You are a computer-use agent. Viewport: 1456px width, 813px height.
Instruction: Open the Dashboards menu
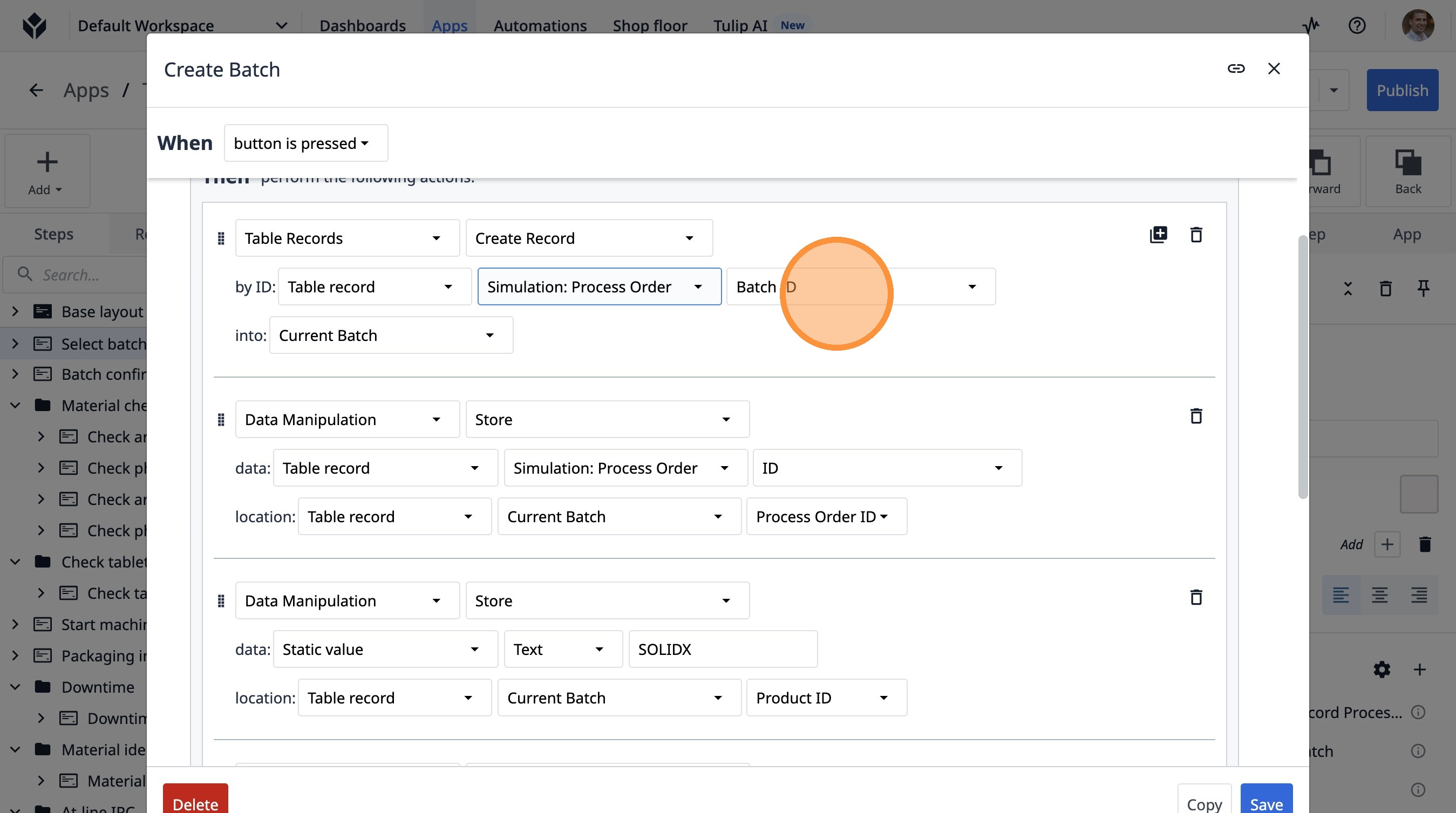pyautogui.click(x=362, y=25)
